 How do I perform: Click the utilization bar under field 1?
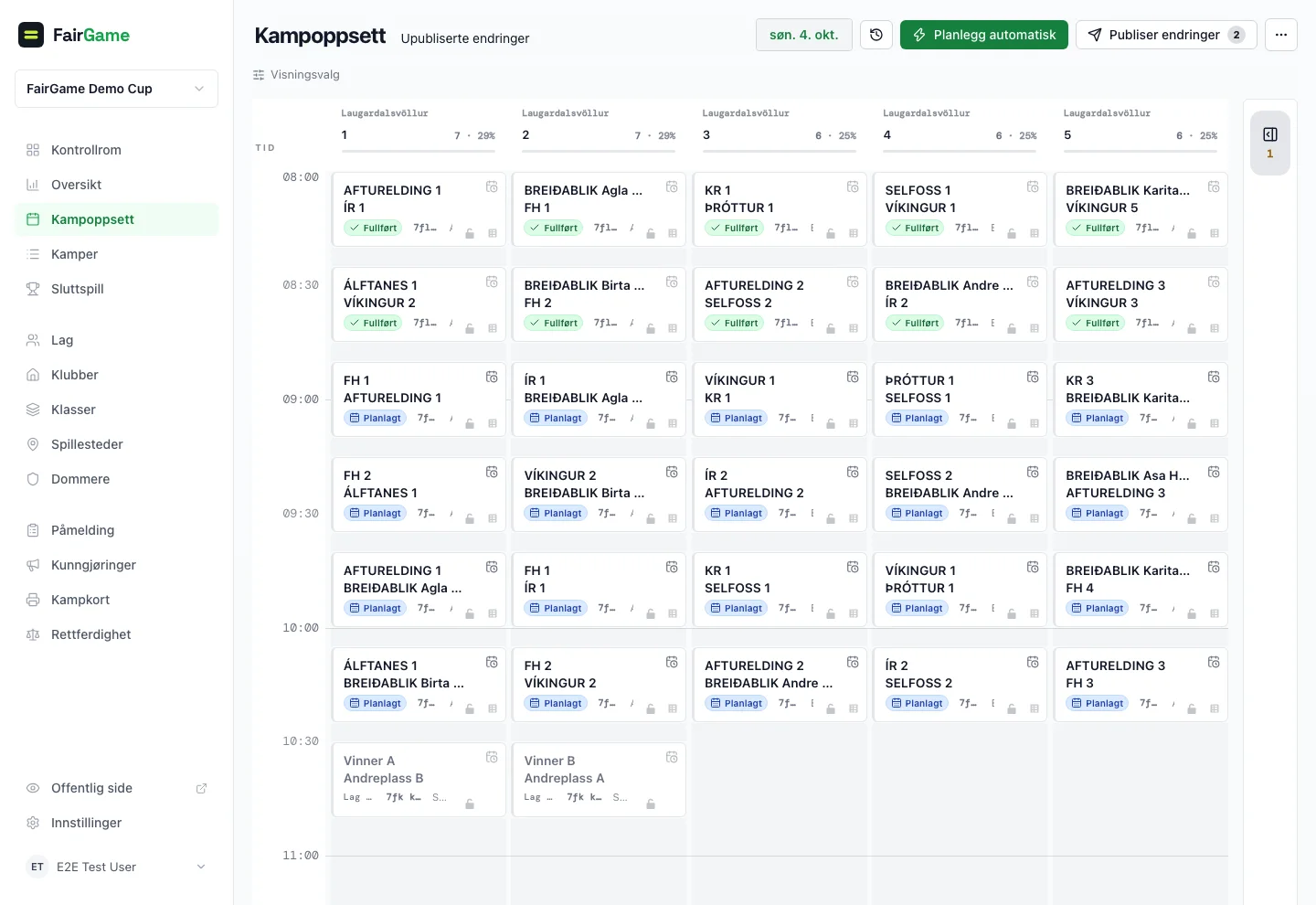click(x=419, y=151)
